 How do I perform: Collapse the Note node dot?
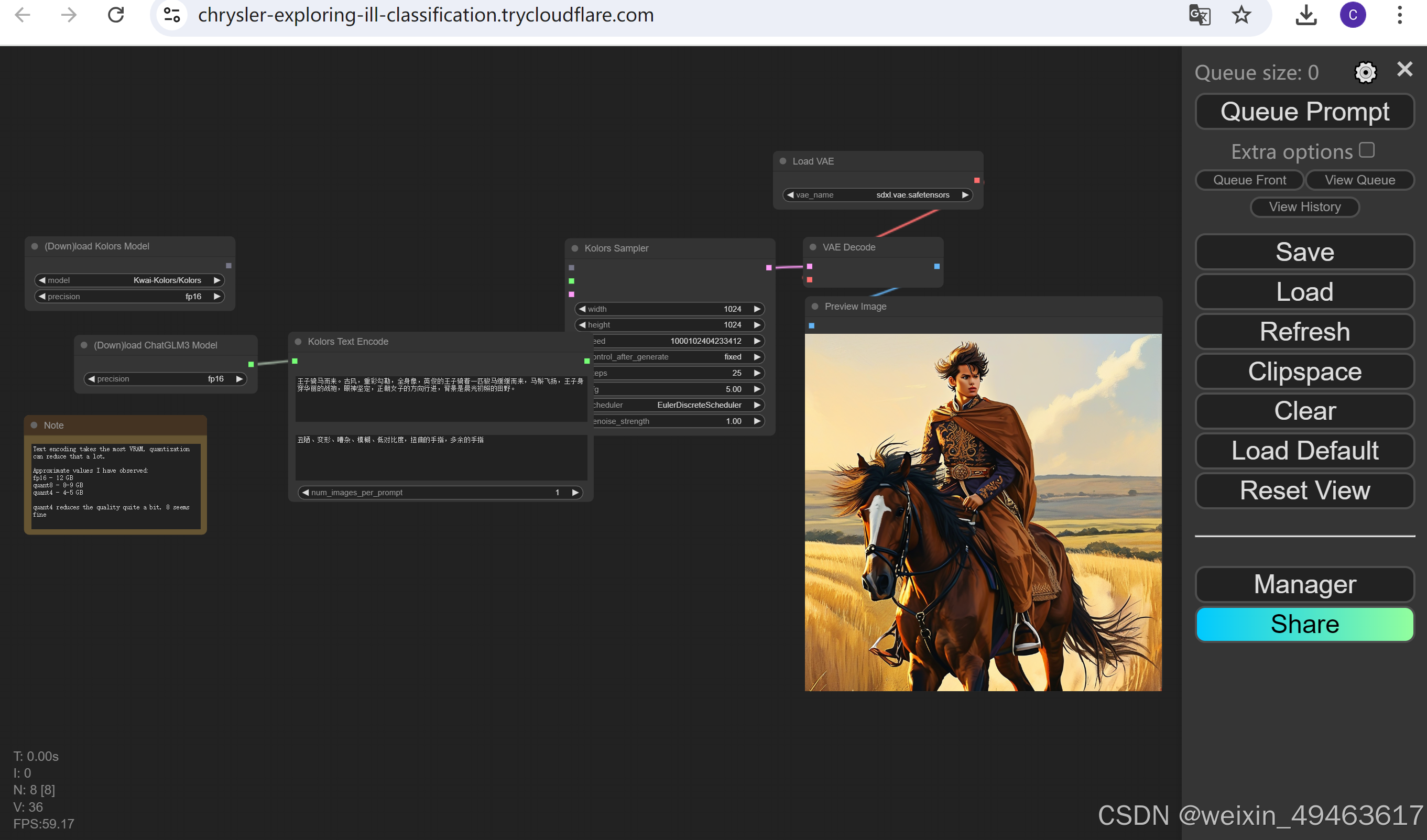tap(34, 426)
